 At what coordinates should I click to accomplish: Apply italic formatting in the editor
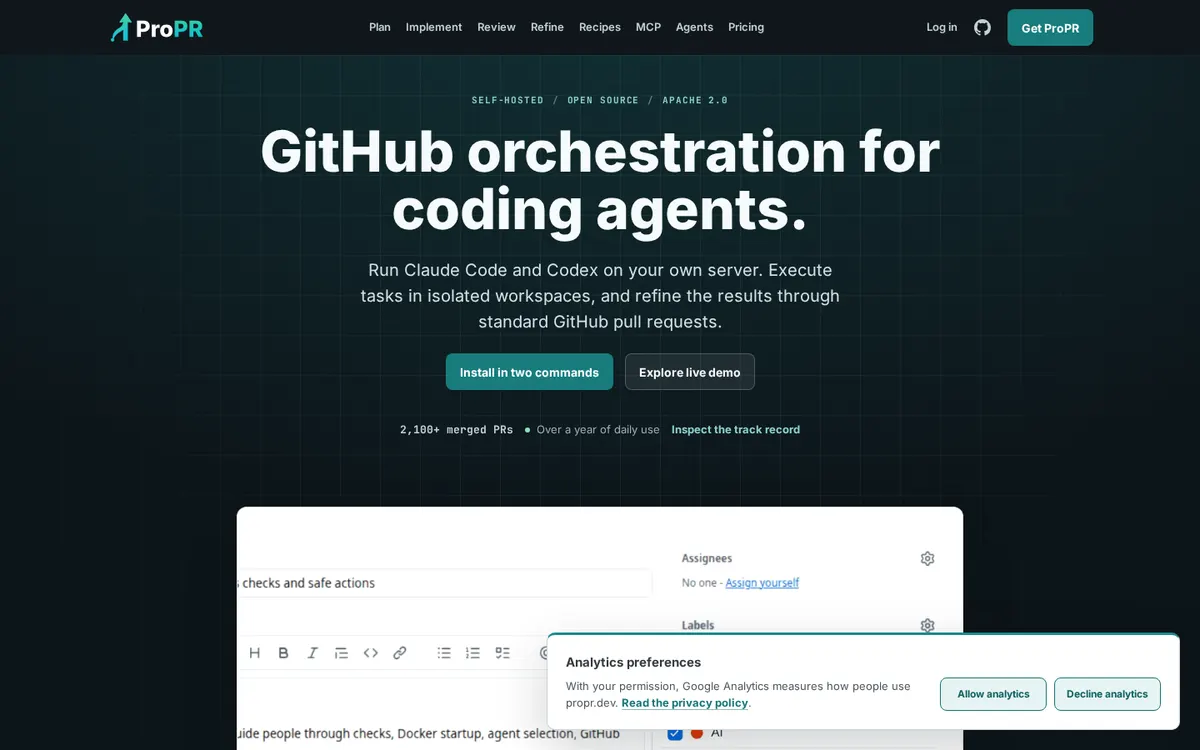tap(312, 653)
